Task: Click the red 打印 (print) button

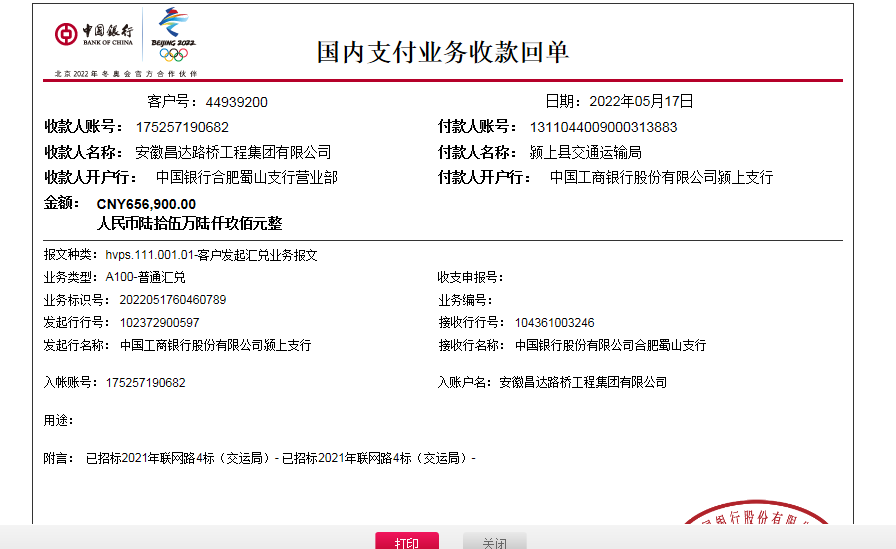Action: pos(406,541)
